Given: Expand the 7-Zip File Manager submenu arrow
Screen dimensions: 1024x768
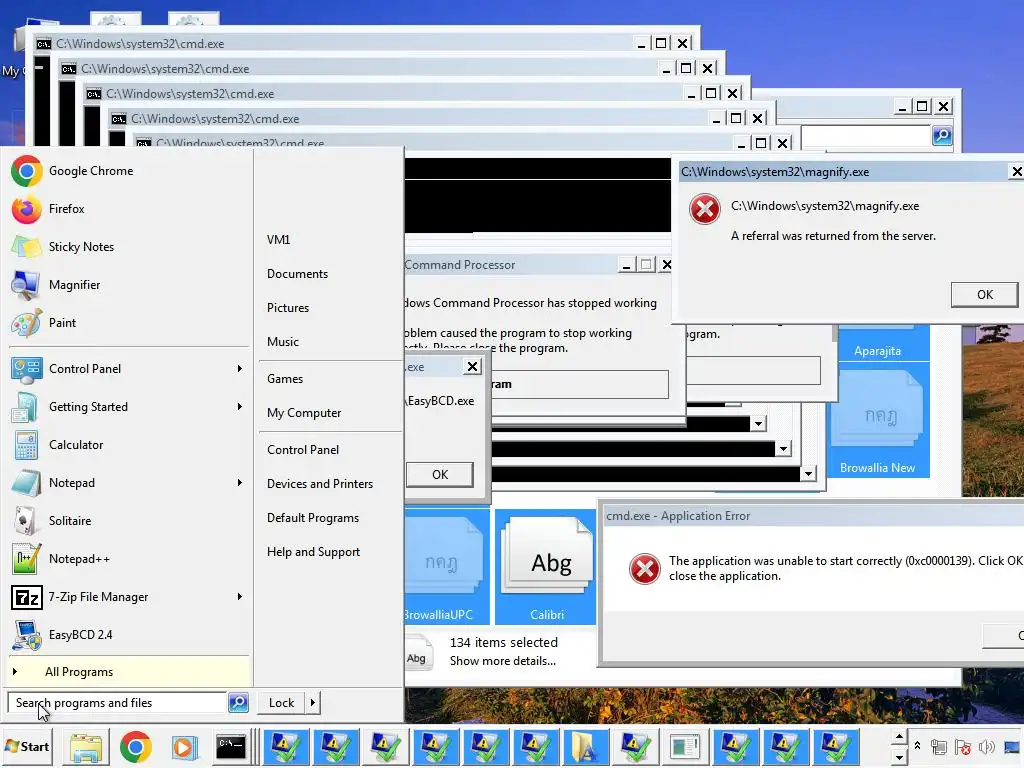Looking at the screenshot, I should [240, 597].
